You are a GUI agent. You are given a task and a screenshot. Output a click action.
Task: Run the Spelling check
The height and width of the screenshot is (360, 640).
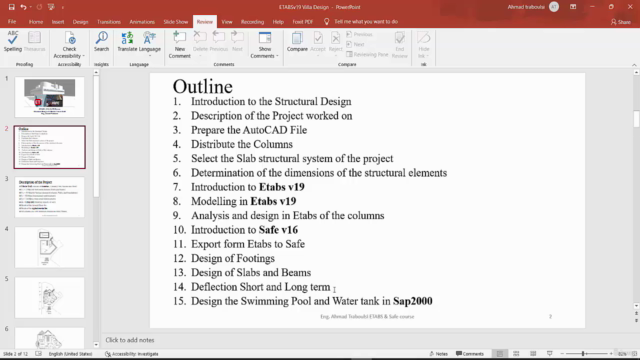(13, 42)
